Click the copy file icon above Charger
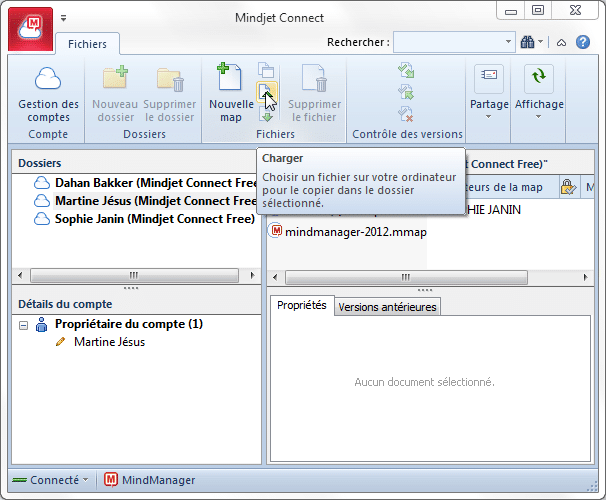 (266, 70)
